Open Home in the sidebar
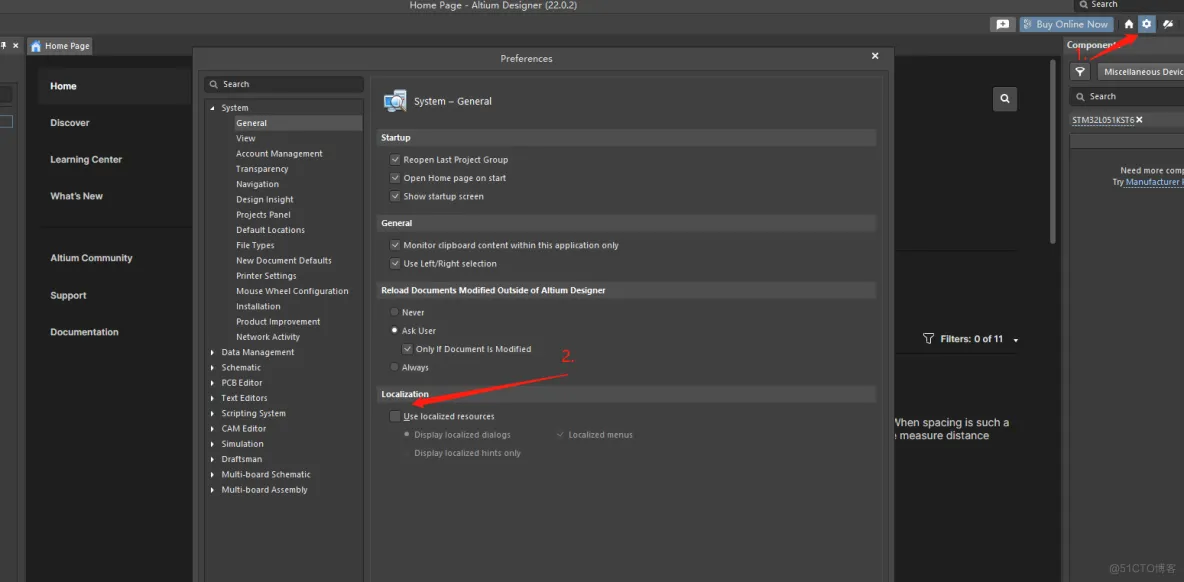 tap(63, 86)
